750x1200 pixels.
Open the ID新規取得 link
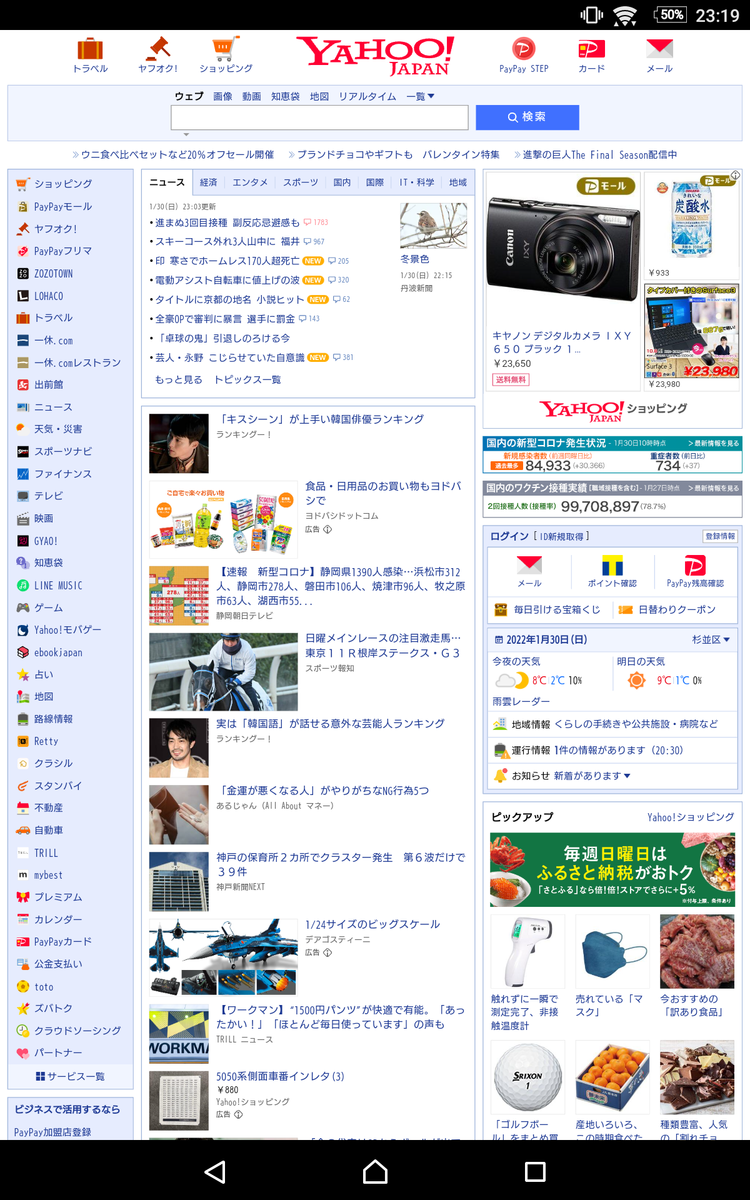[x=563, y=536]
